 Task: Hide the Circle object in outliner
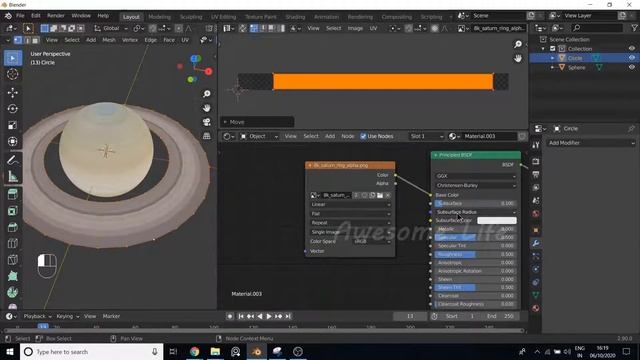[x=632, y=58]
